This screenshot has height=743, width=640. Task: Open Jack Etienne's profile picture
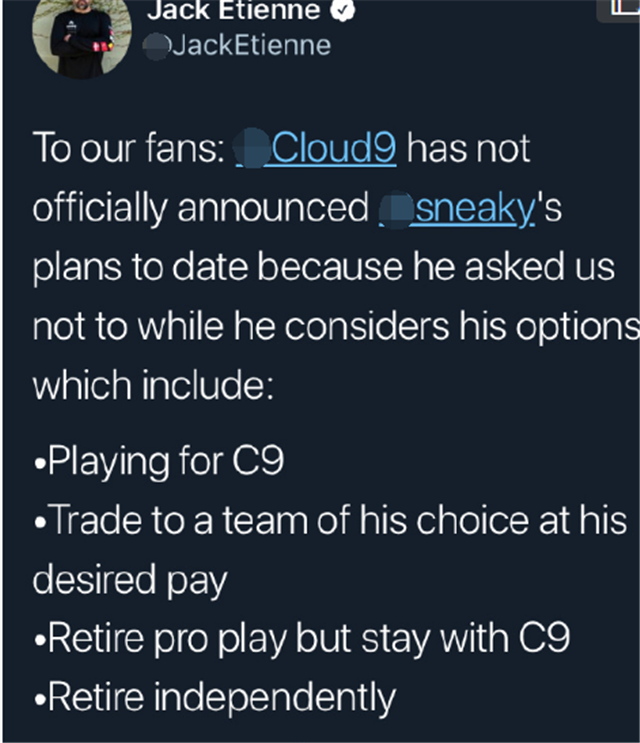pyautogui.click(x=81, y=36)
